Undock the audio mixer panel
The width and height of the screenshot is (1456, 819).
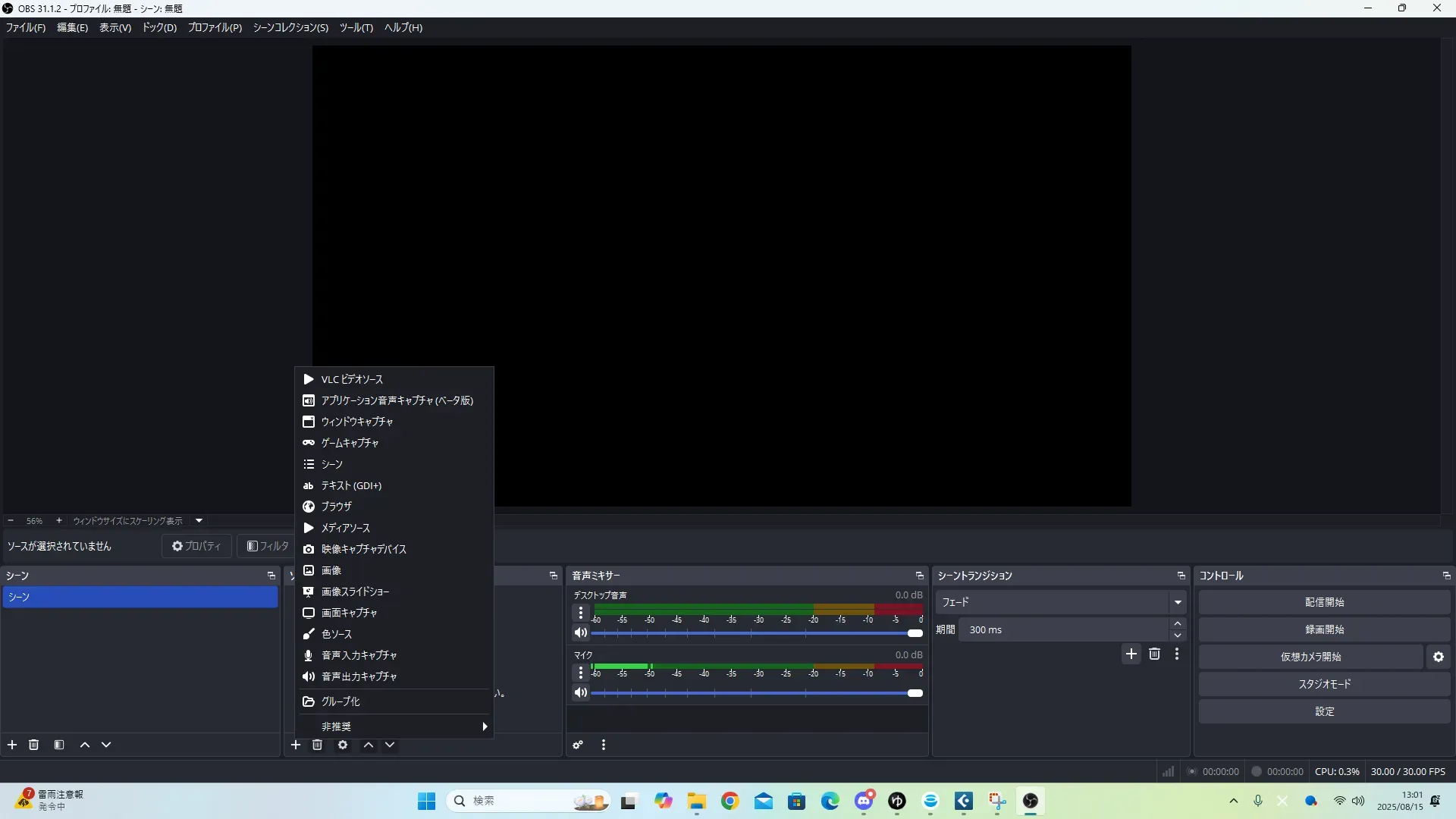click(x=920, y=576)
